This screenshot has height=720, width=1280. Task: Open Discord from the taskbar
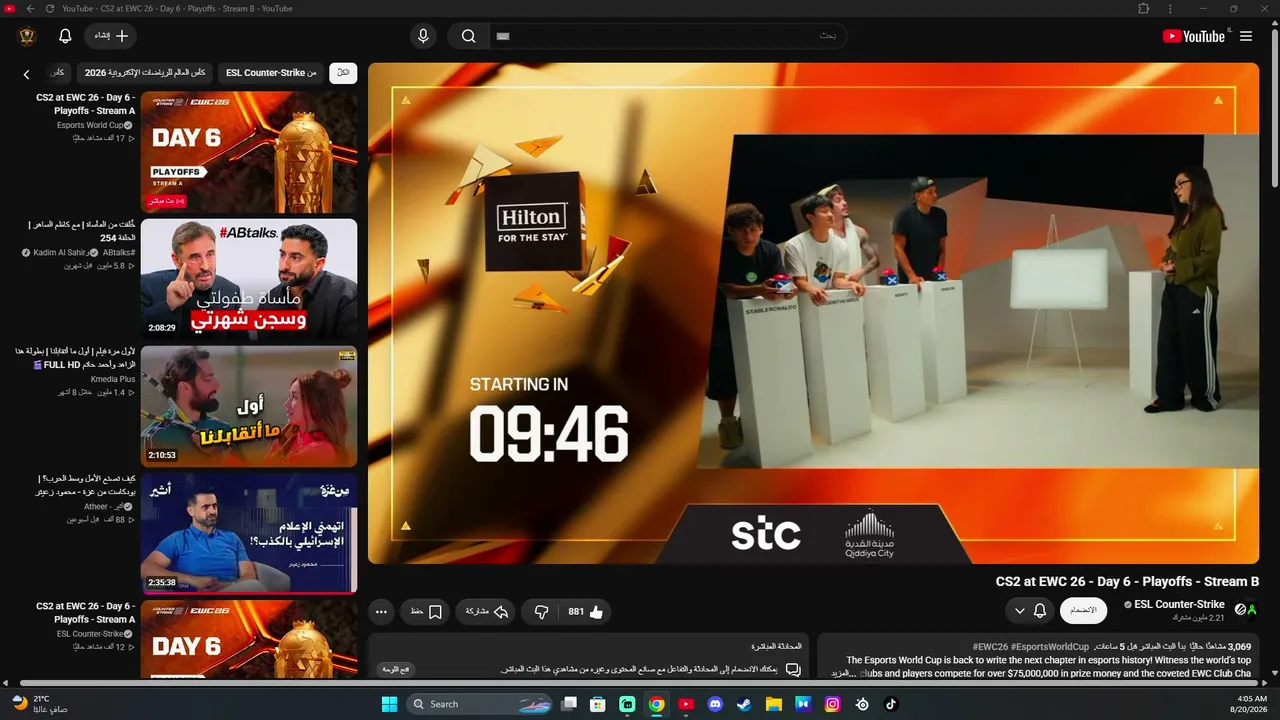pyautogui.click(x=715, y=704)
